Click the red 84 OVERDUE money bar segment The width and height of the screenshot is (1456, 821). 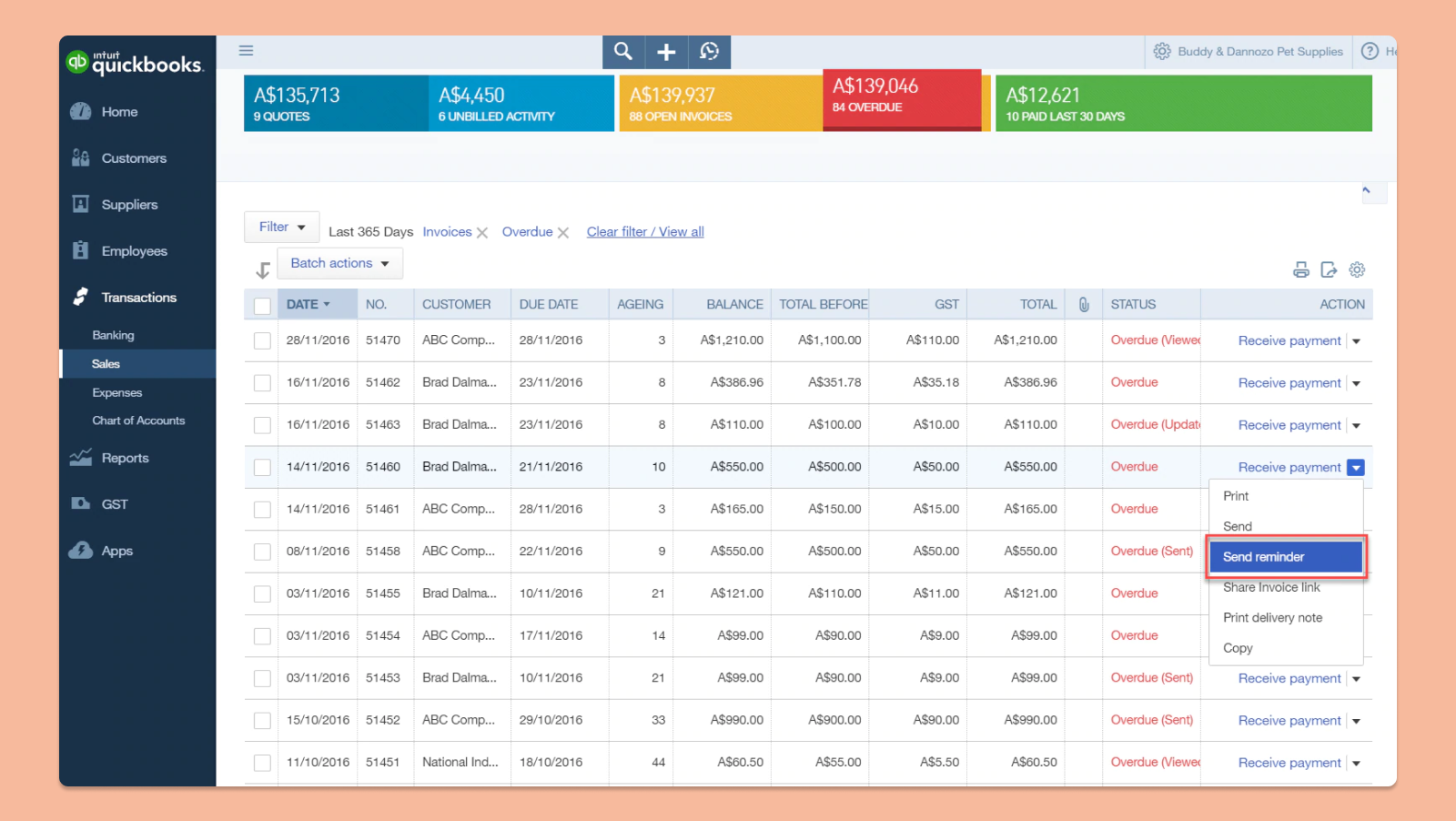click(901, 100)
